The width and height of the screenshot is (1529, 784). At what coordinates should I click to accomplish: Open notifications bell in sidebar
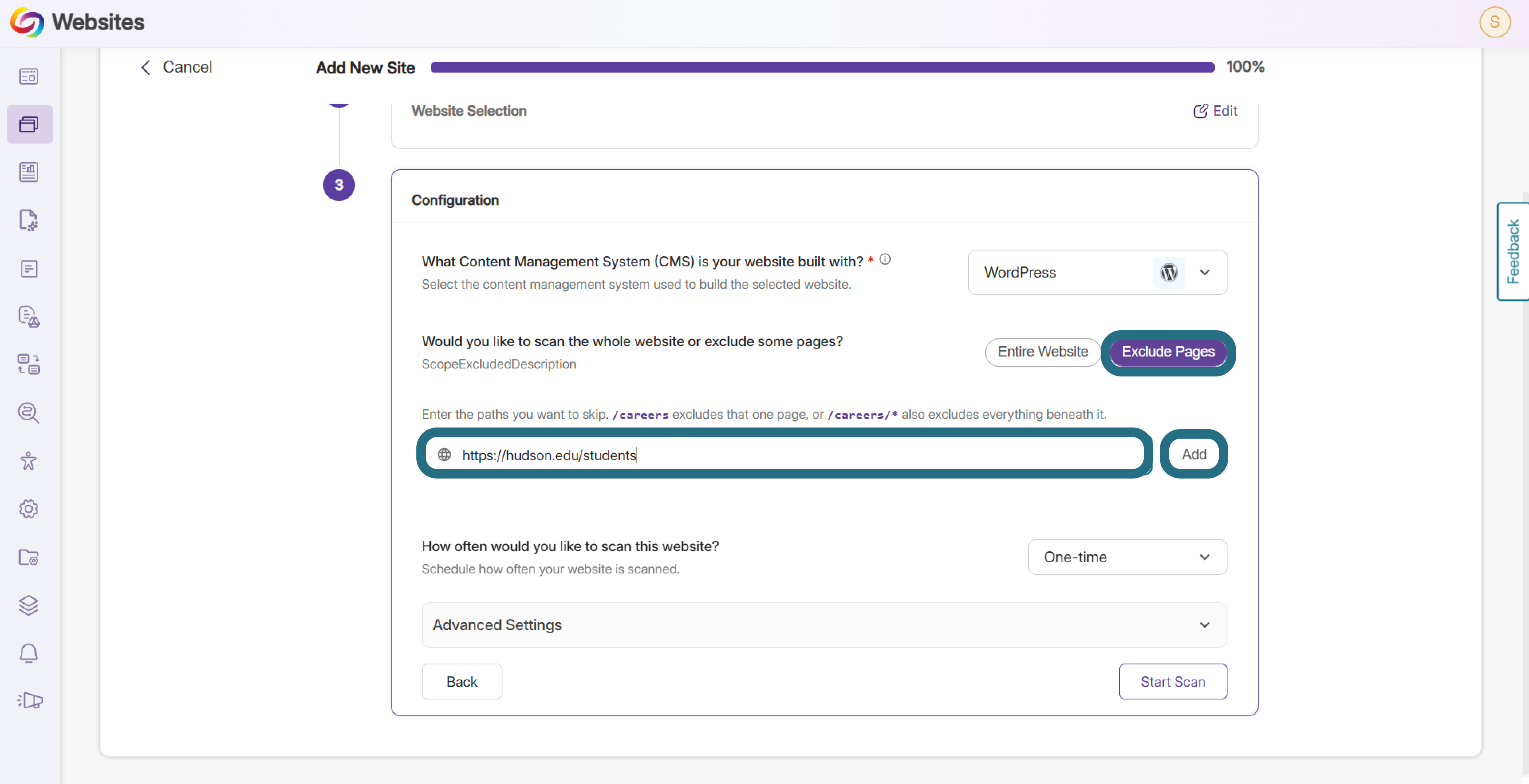pyautogui.click(x=29, y=653)
